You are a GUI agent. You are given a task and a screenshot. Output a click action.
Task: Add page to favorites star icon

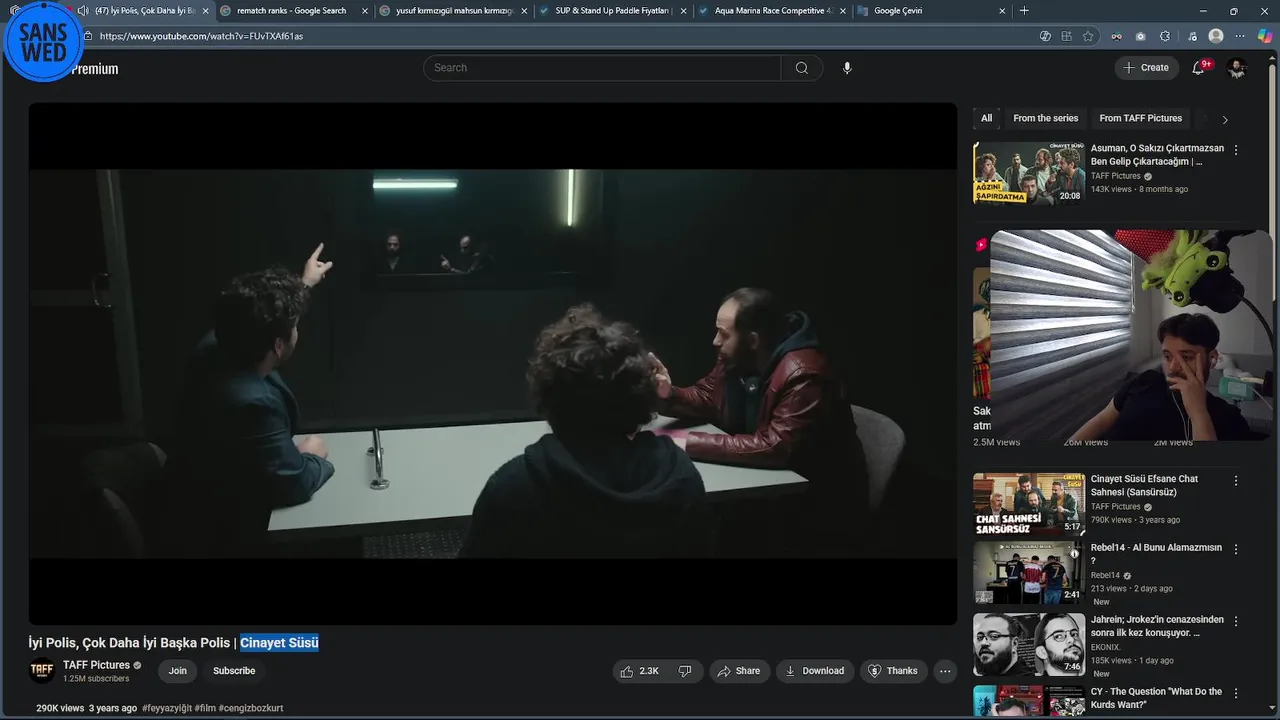(x=1088, y=36)
